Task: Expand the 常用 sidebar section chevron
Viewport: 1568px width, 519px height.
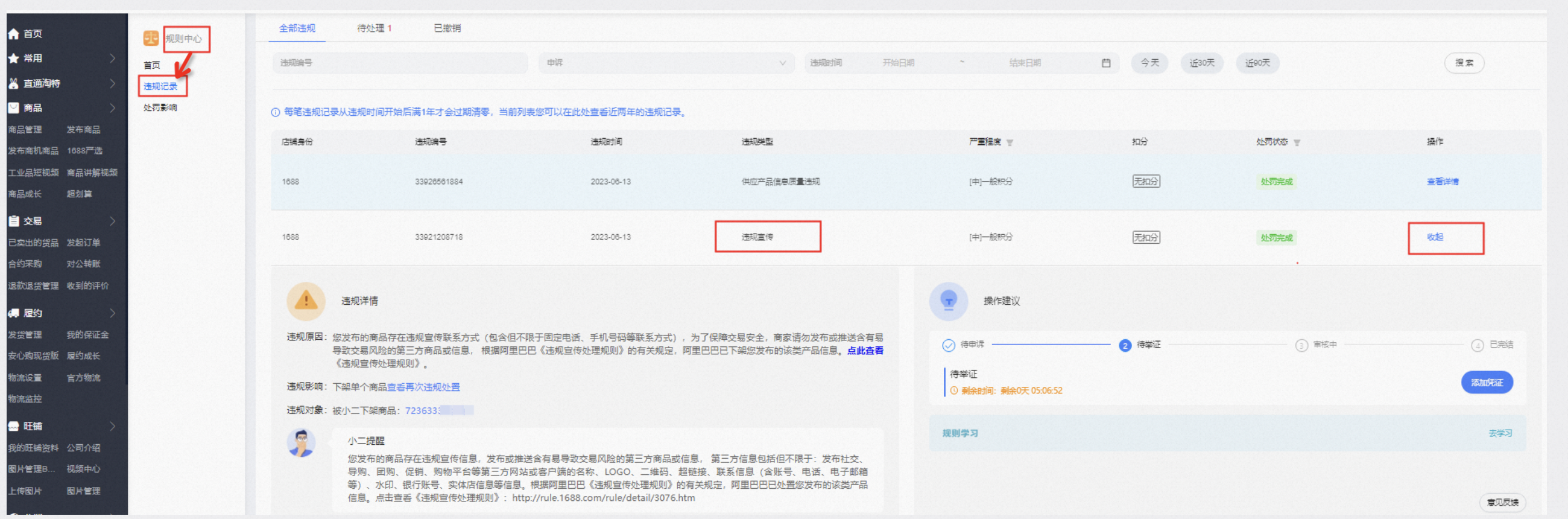Action: click(x=113, y=59)
